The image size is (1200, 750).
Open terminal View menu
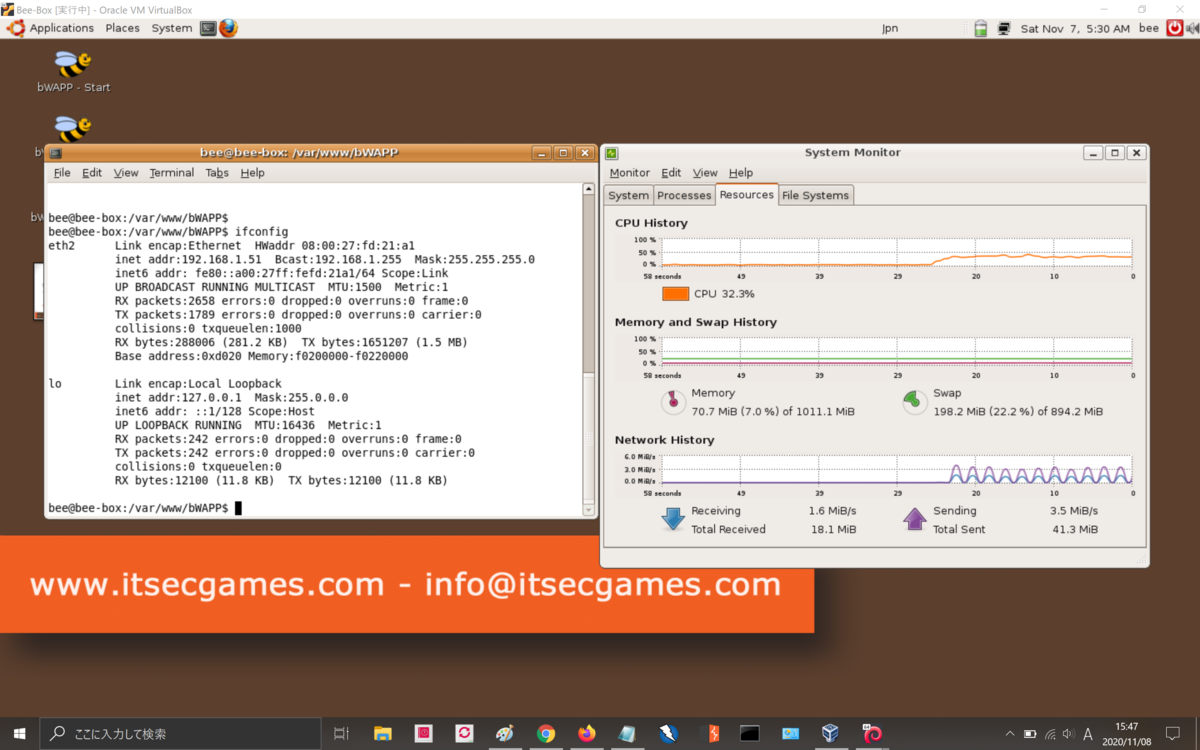coord(126,173)
